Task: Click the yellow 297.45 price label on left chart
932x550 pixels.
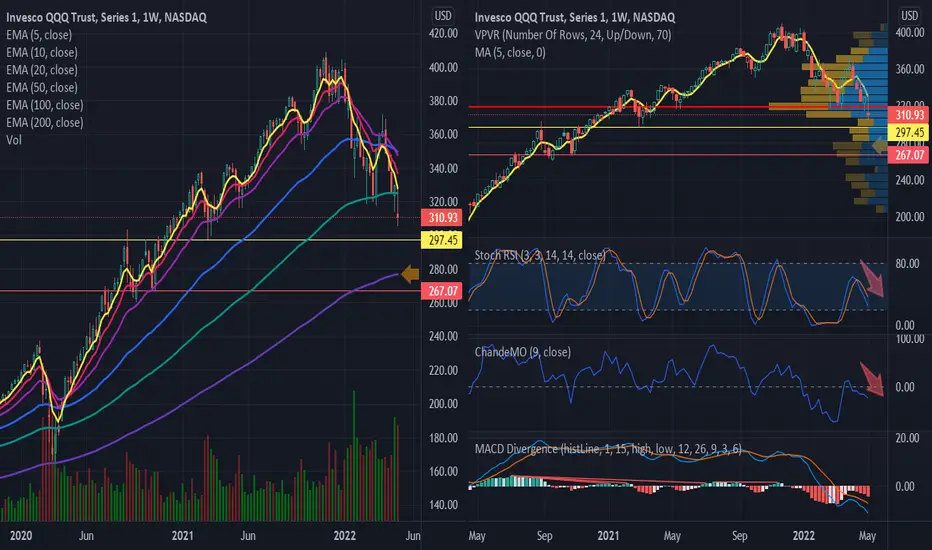Action: (x=443, y=240)
